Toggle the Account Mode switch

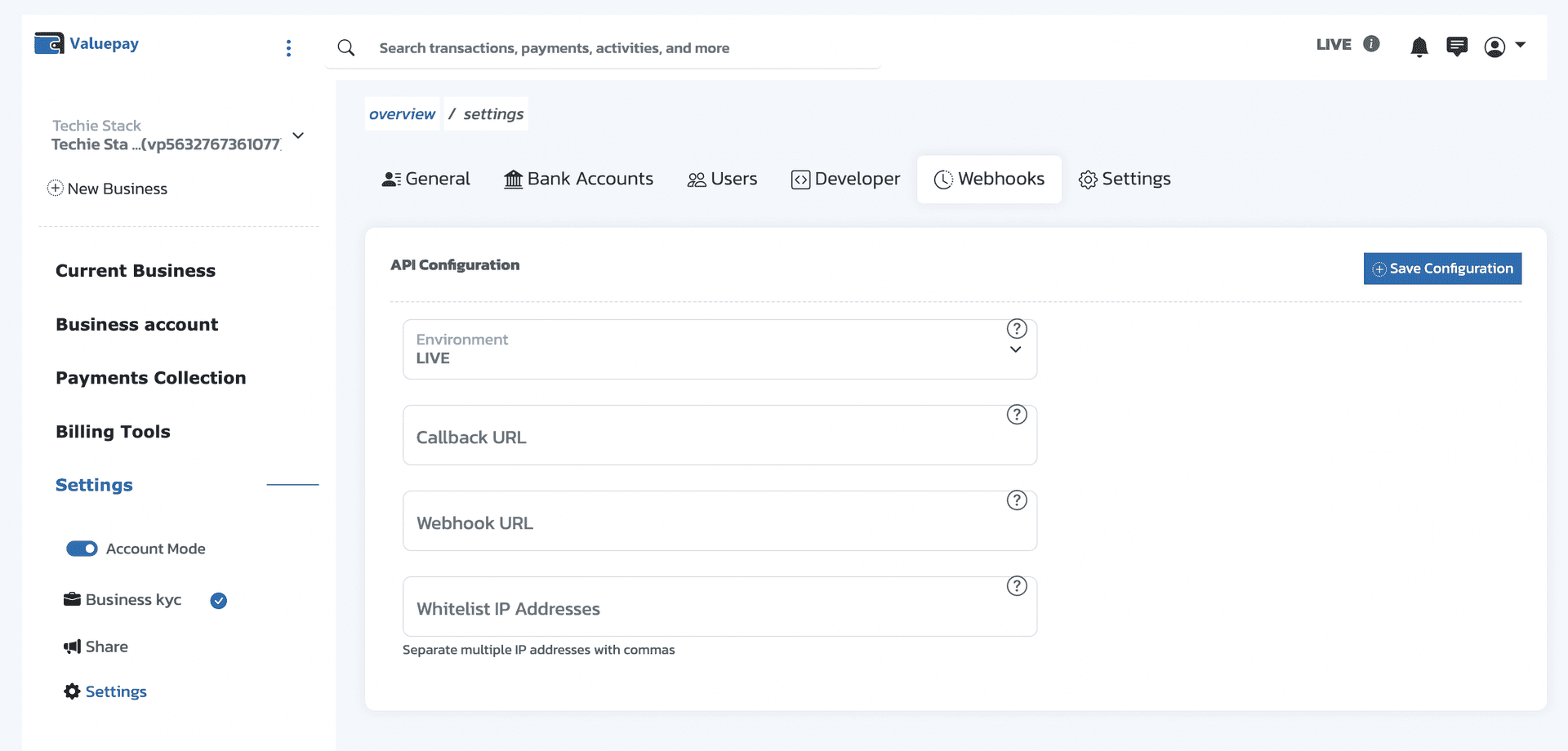pyautogui.click(x=82, y=549)
